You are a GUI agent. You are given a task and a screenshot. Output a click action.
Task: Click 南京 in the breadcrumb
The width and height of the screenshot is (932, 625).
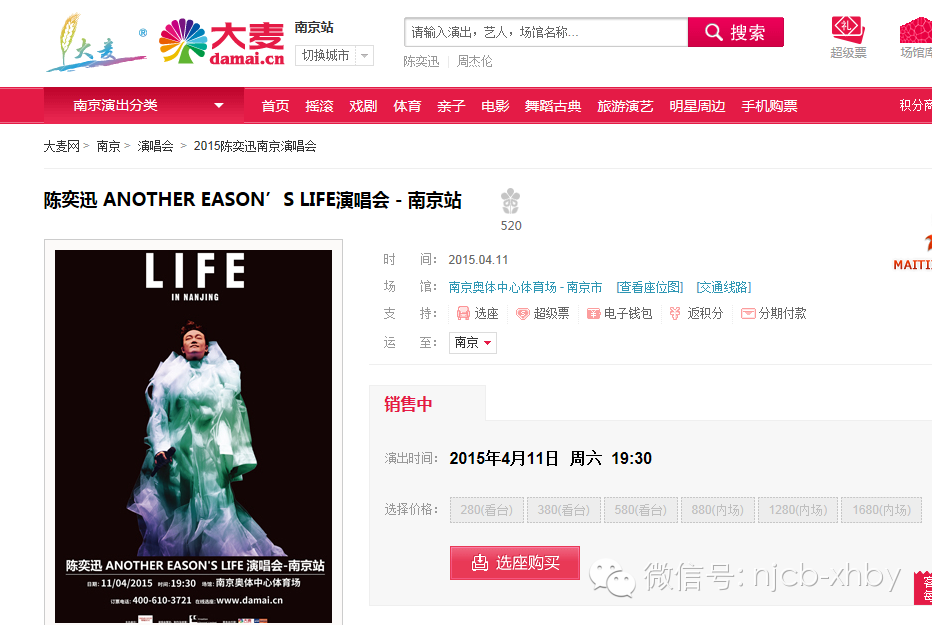(108, 146)
